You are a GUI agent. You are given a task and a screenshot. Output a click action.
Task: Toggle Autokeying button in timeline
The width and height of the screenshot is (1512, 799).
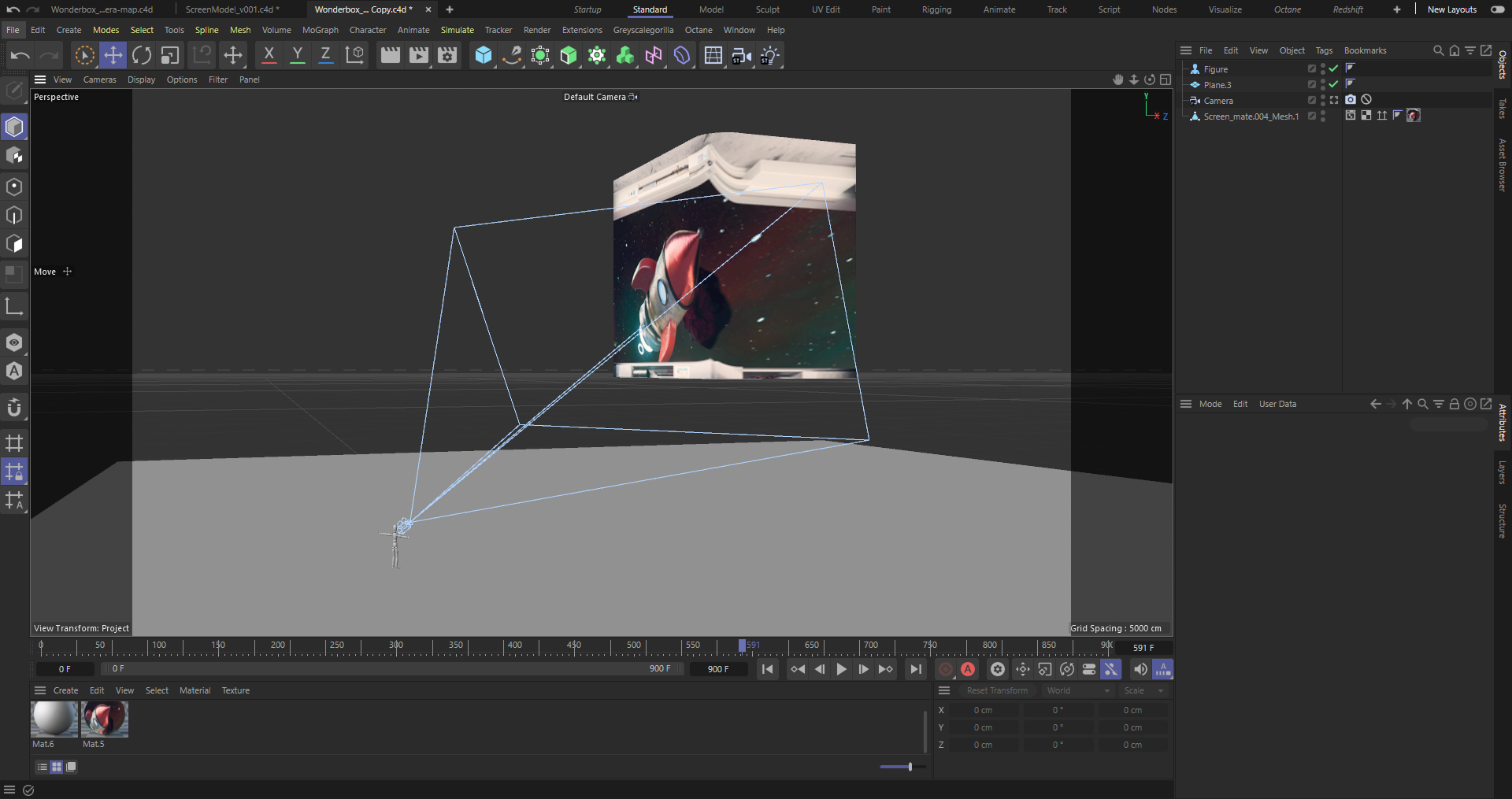coord(968,669)
